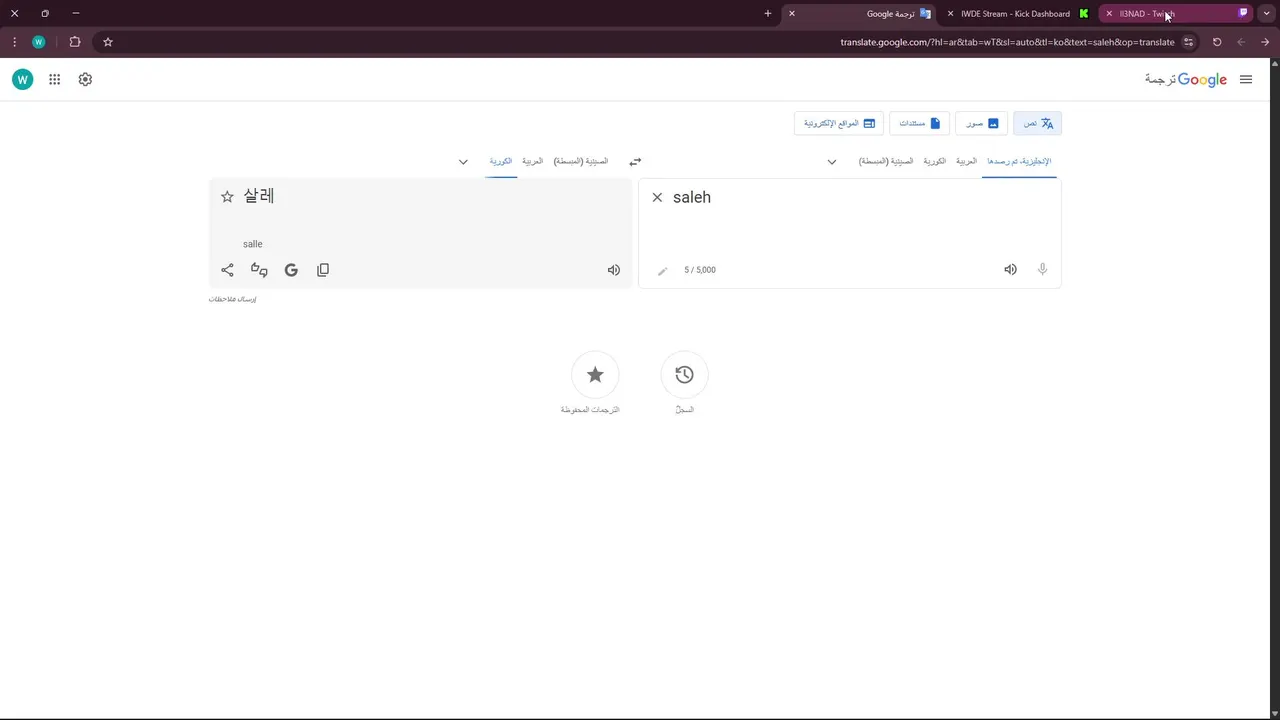1280x720 pixels.
Task: Choose Arabic (العربية) as target language
Action: [532, 161]
